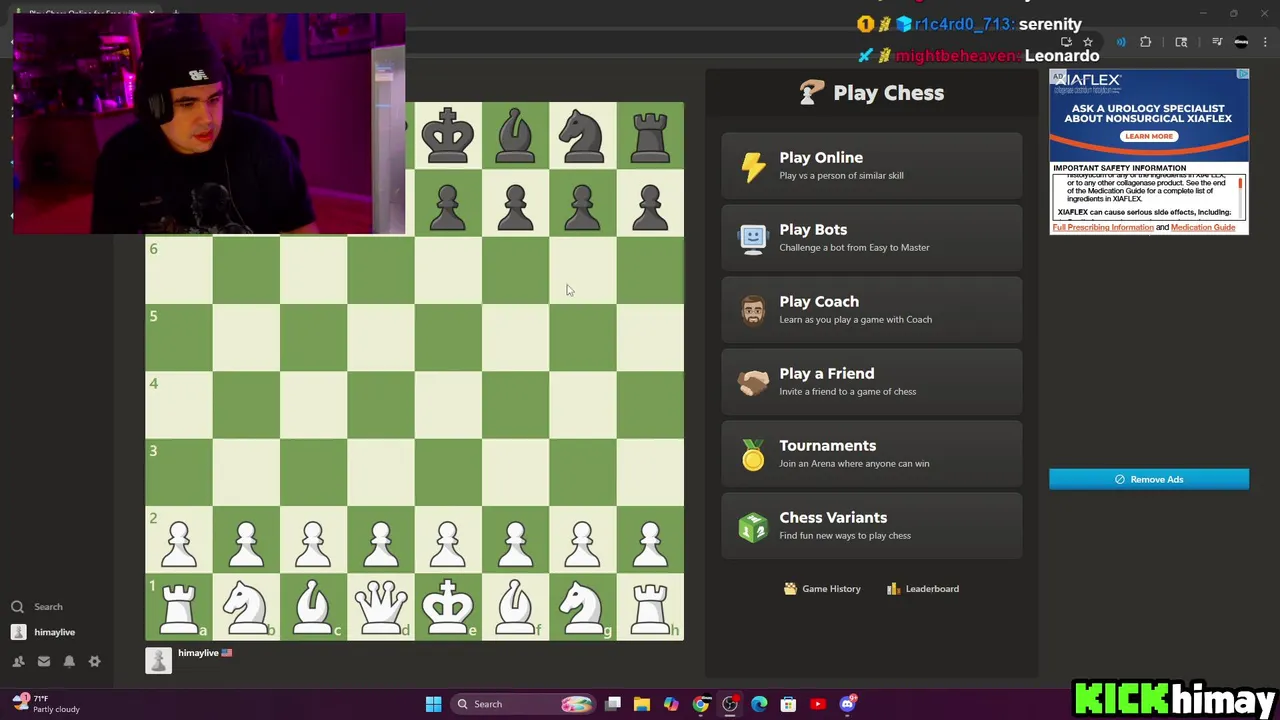Open Microsoft Edge from the taskbar

759,704
